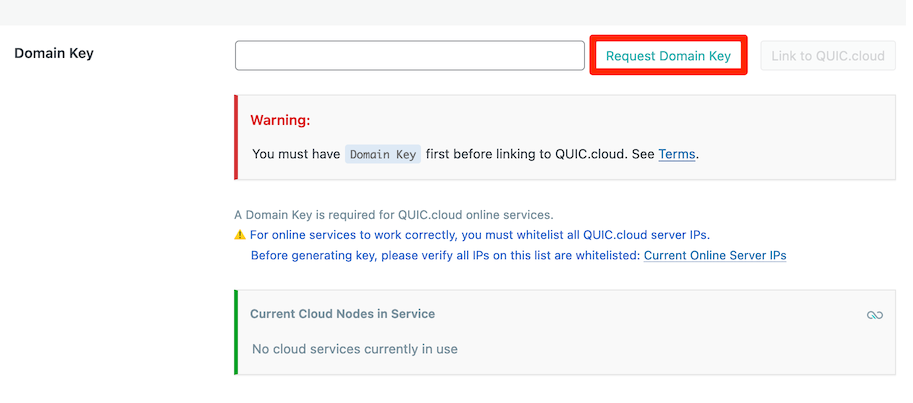Click the yellow warning triangle icon
The height and width of the screenshot is (403, 913).
pos(240,235)
